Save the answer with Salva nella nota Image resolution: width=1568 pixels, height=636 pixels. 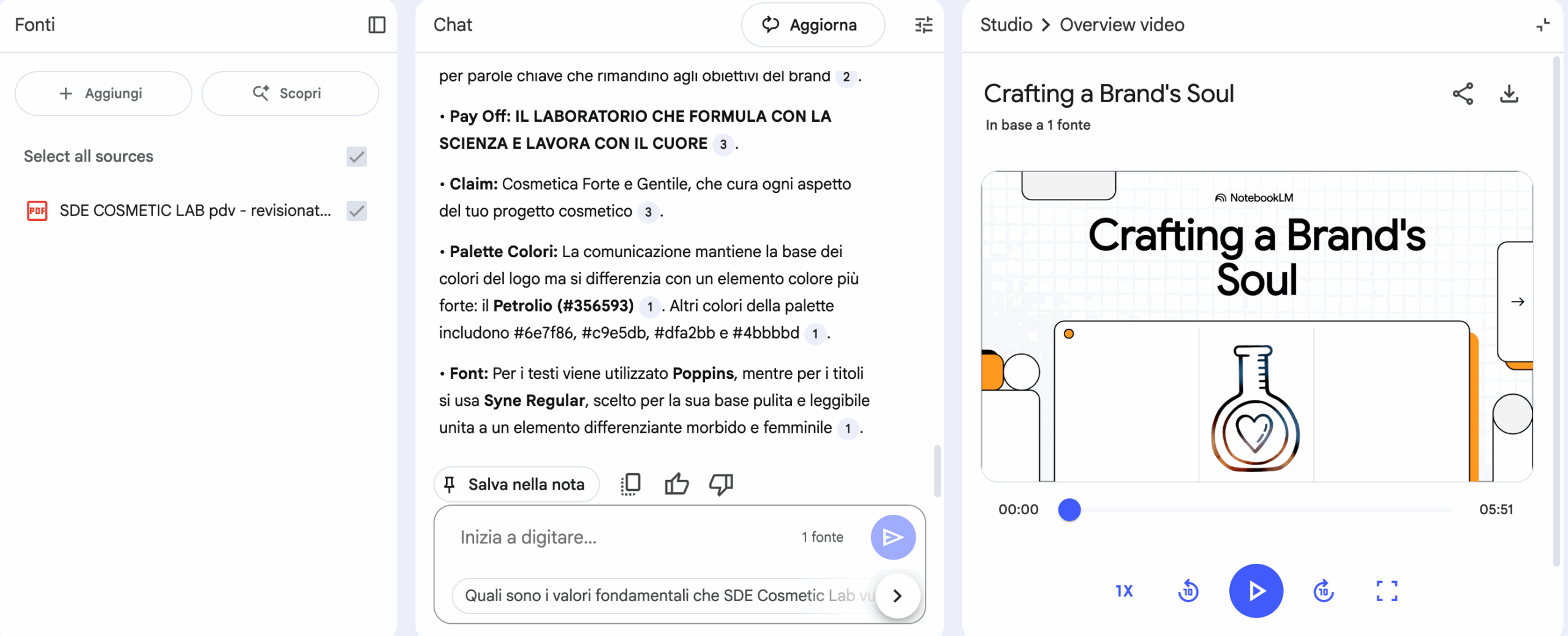pos(516,484)
